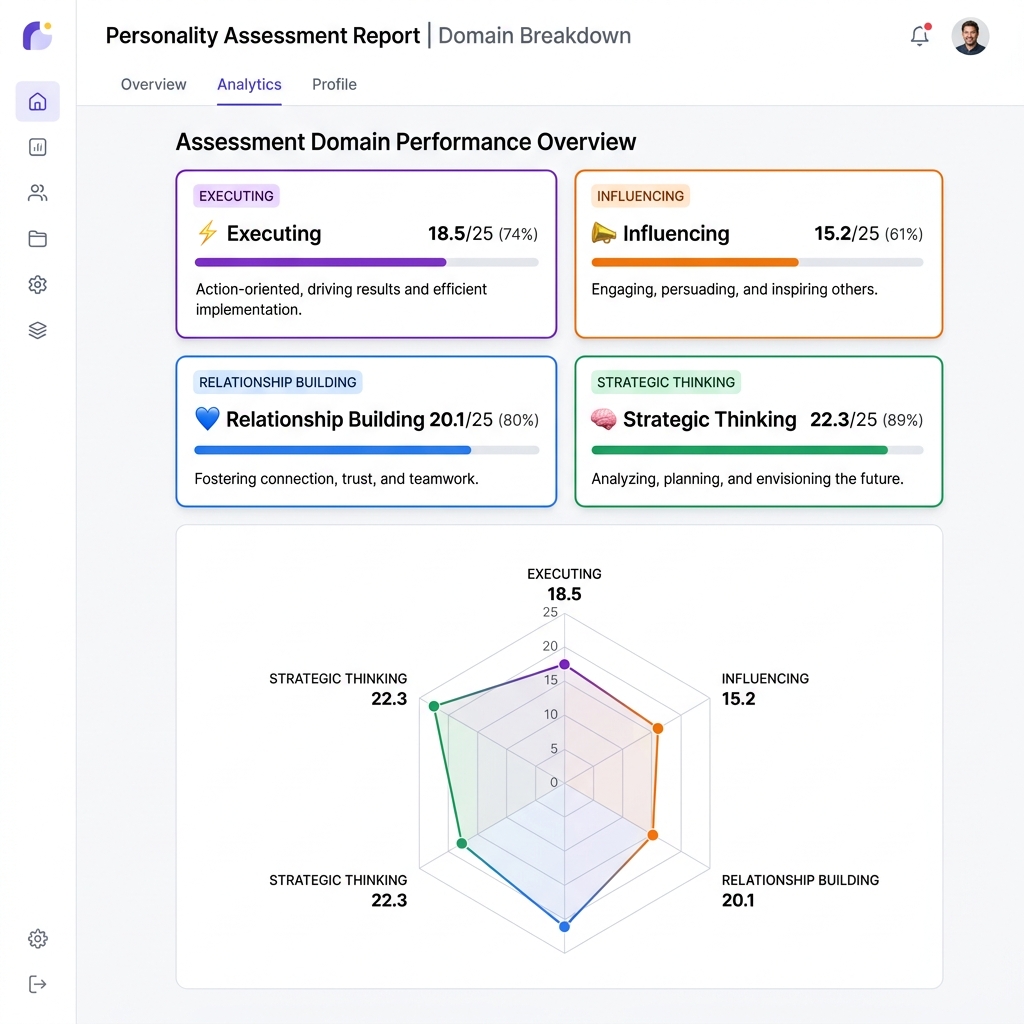Click the orange INFLUENCING tag badge

640,196
